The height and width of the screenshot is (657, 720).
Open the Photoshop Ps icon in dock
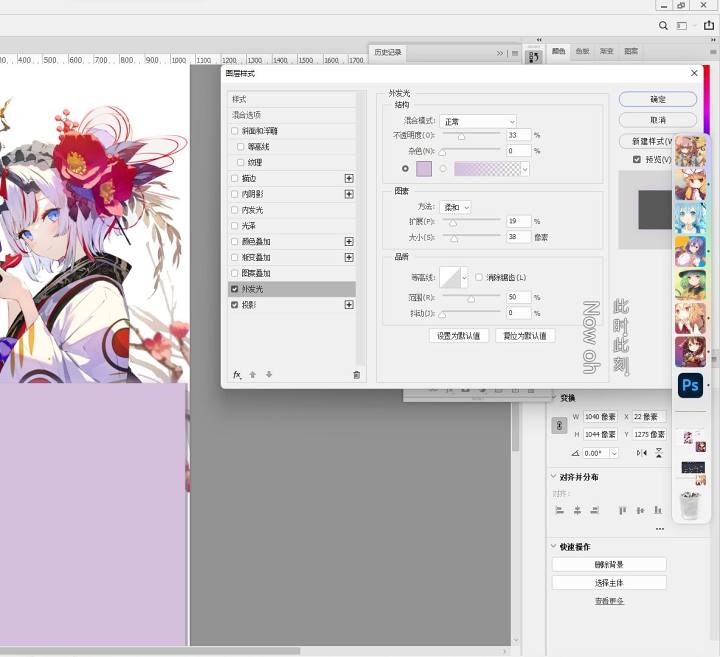[690, 385]
